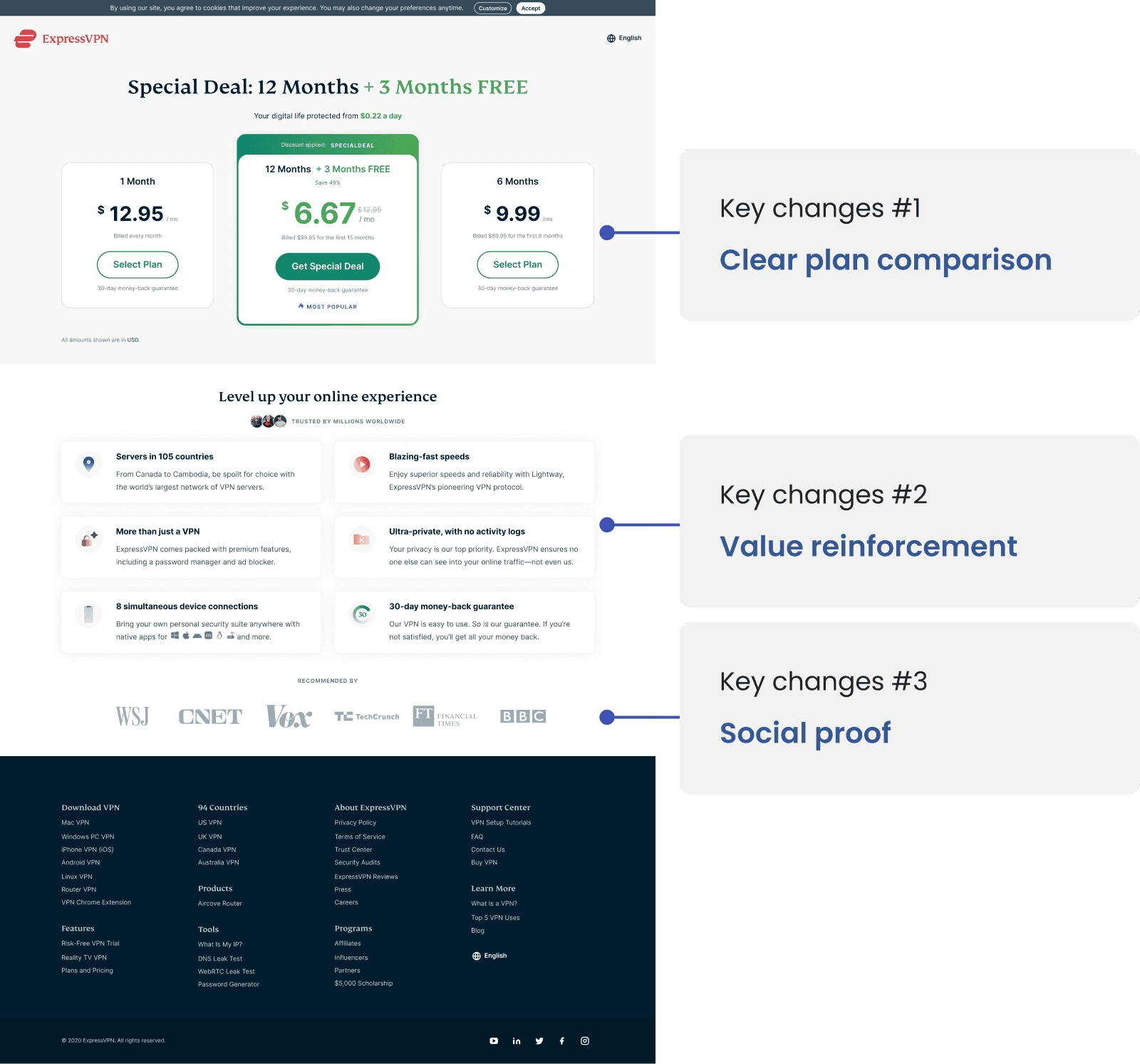The width and height of the screenshot is (1140, 1064).
Task: Open the footer English language selector
Action: click(x=489, y=956)
